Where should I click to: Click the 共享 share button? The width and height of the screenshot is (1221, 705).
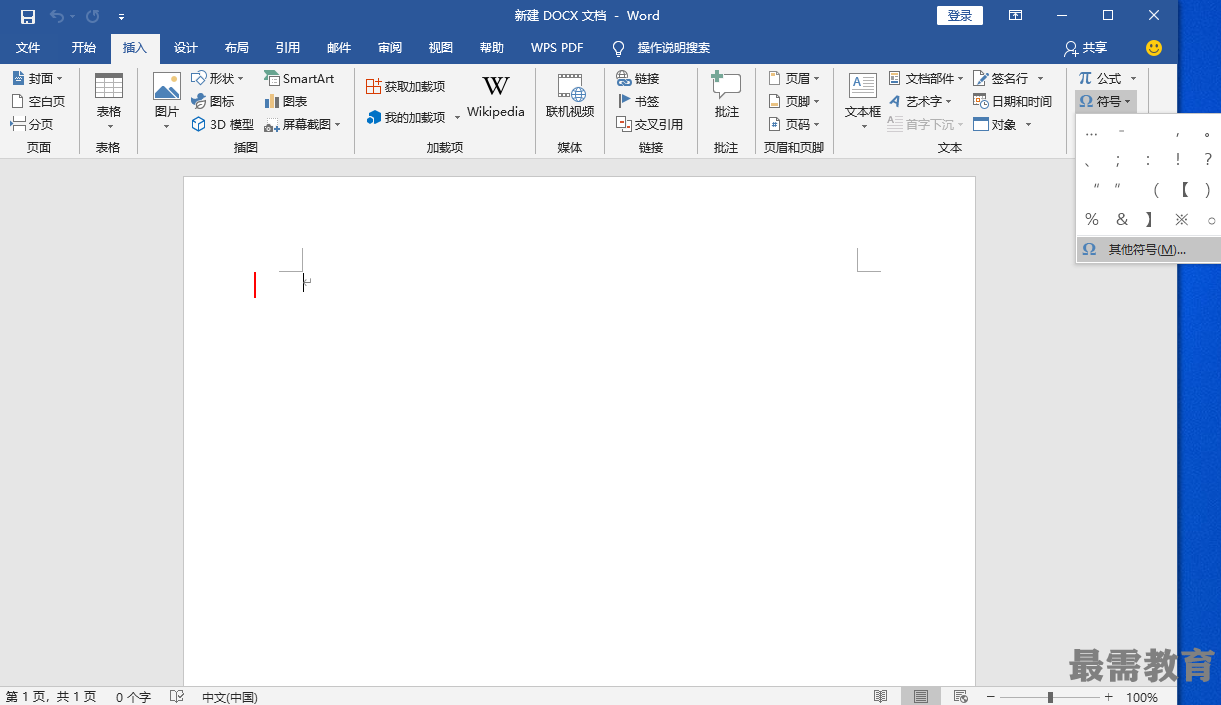coord(1086,48)
